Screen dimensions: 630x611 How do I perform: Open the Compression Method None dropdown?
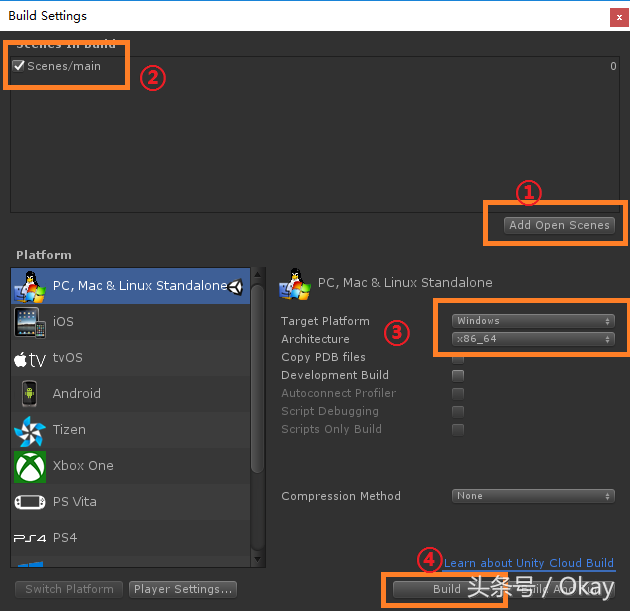click(533, 496)
